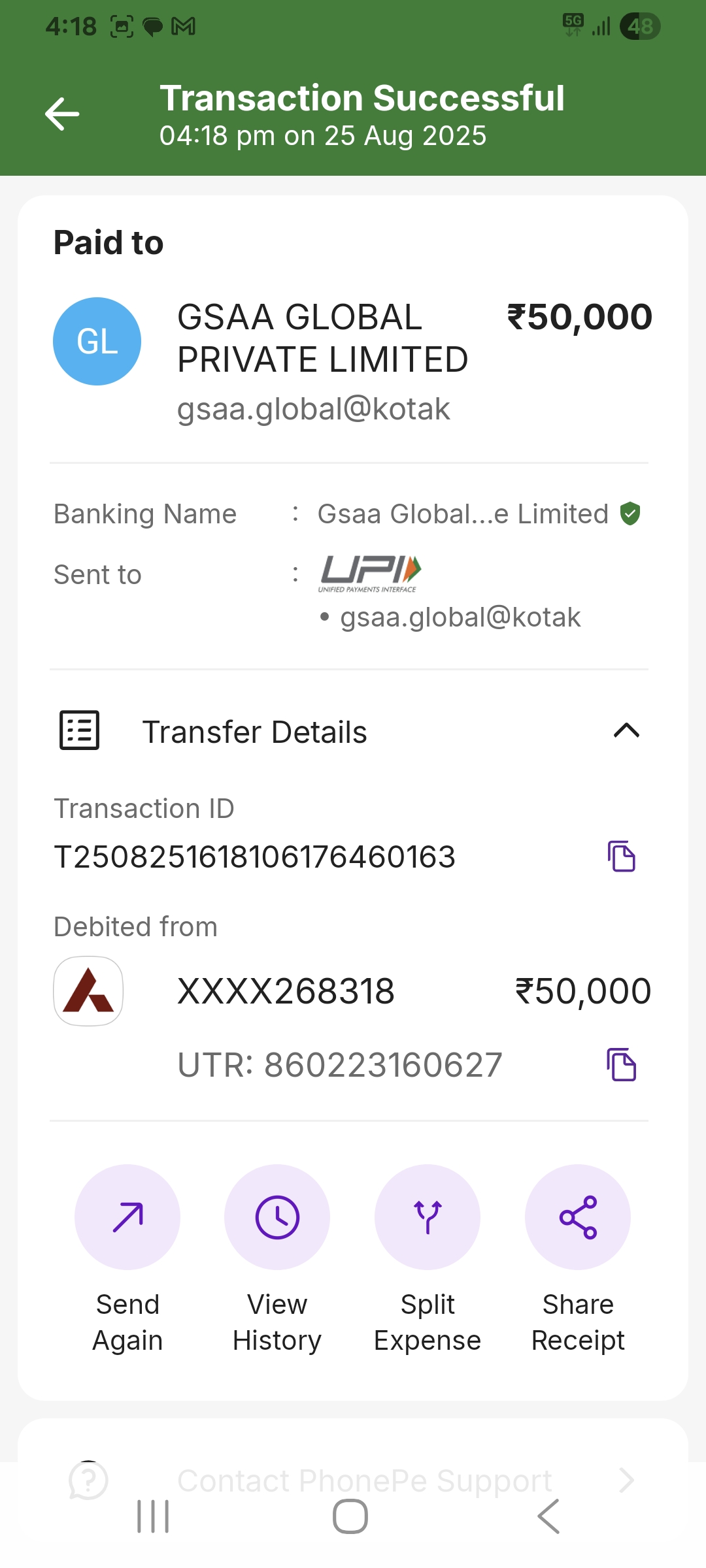This screenshot has width=706, height=1568.
Task: Tap the verified shield badge
Action: [x=630, y=514]
